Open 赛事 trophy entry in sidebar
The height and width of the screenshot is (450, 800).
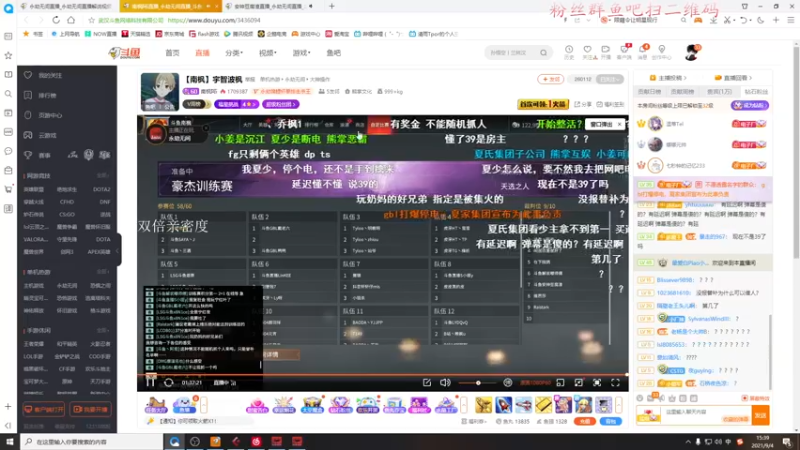(38, 155)
